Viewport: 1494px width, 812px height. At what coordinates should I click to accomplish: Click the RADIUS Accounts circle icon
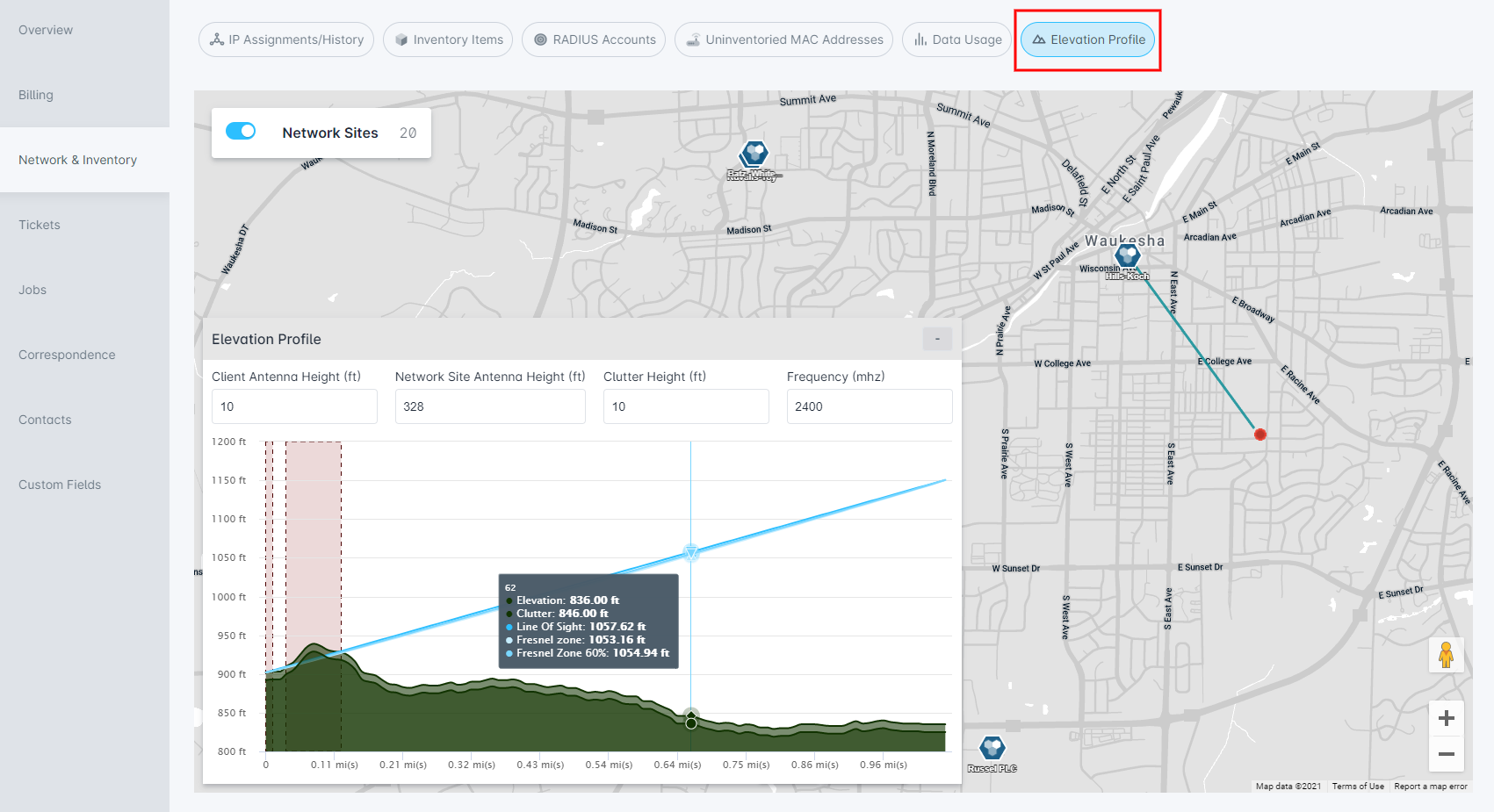541,40
